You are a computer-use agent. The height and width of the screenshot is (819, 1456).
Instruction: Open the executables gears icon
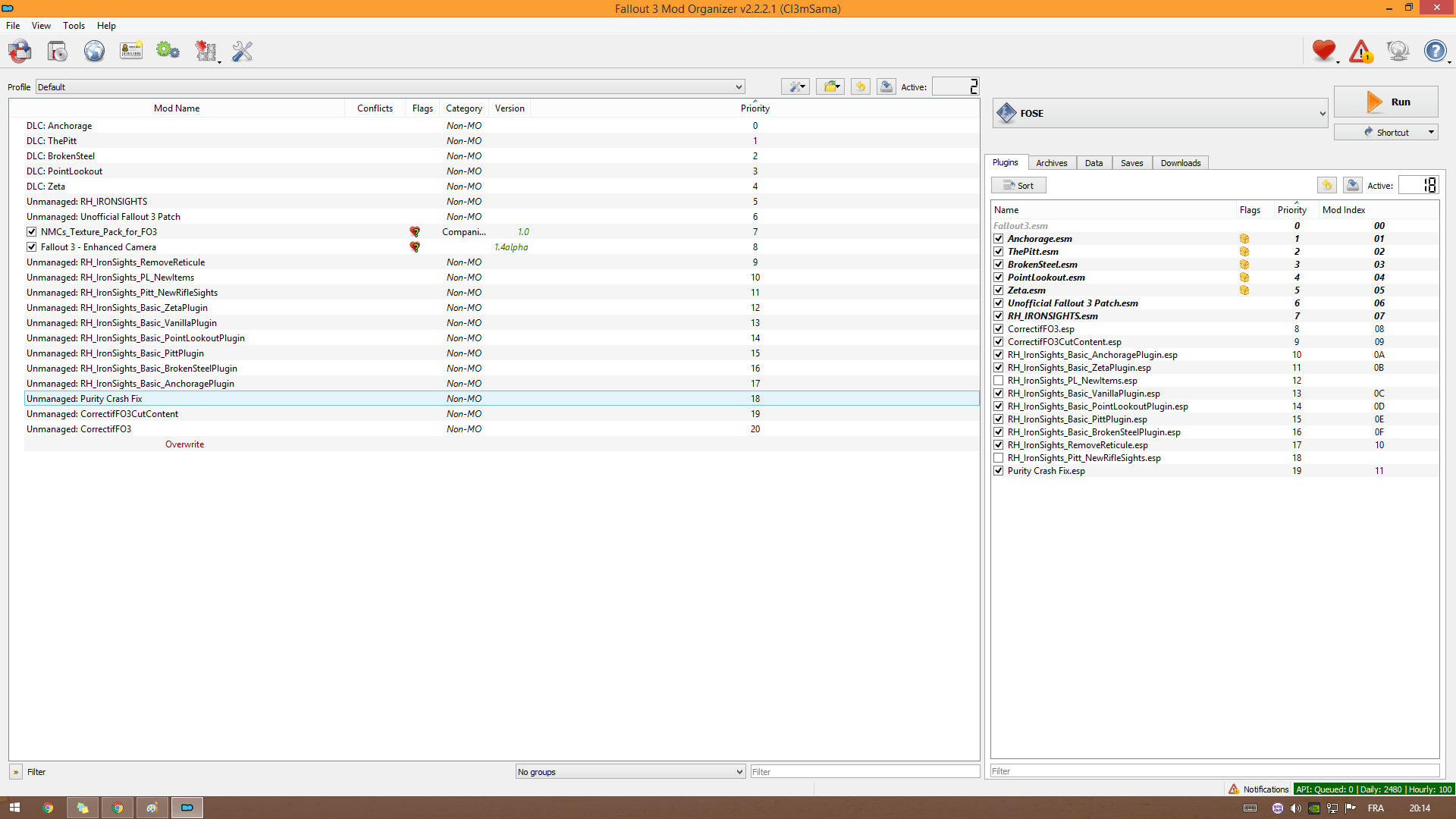(168, 52)
